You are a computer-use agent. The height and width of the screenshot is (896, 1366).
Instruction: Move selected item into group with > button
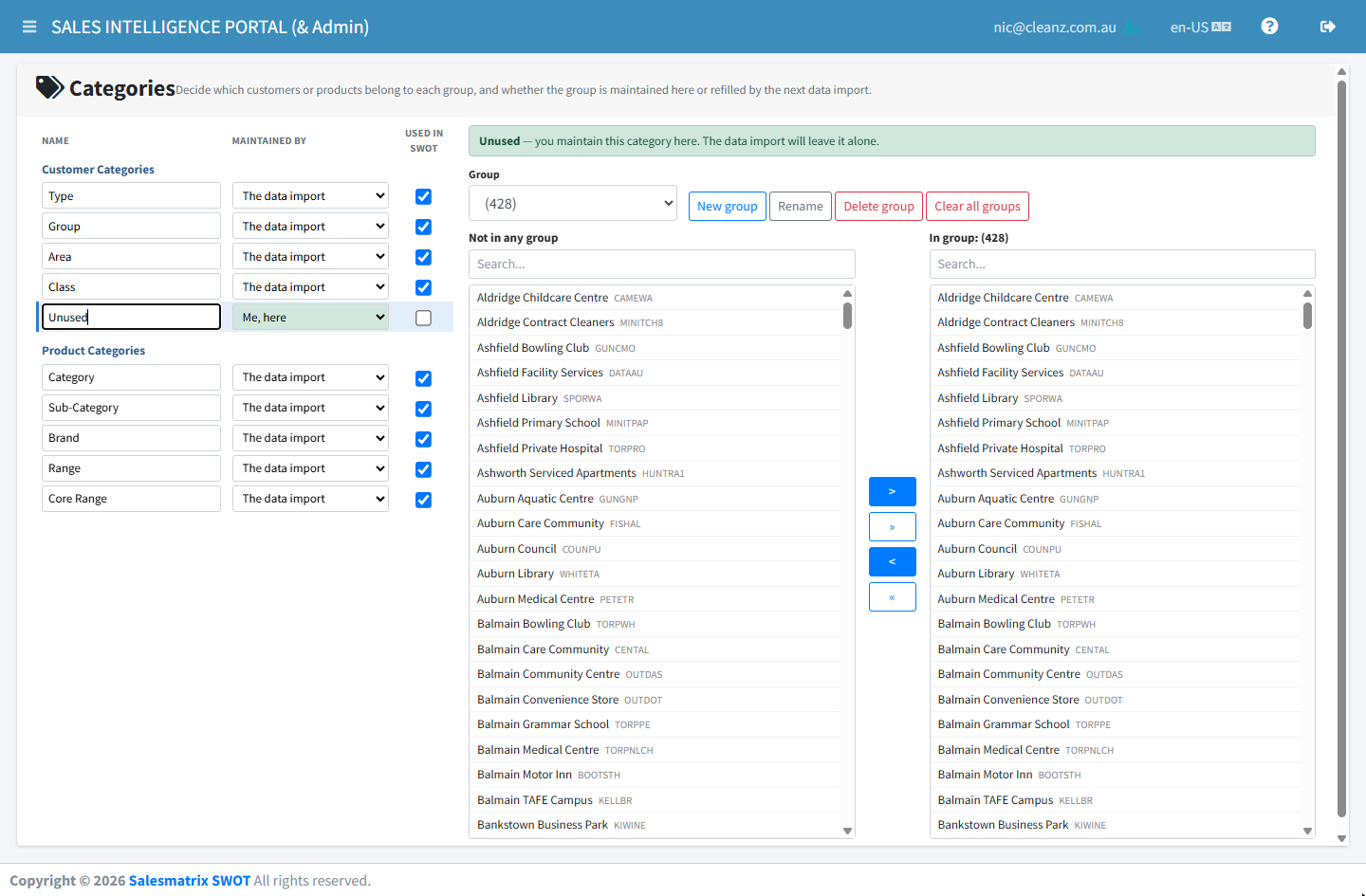click(892, 491)
